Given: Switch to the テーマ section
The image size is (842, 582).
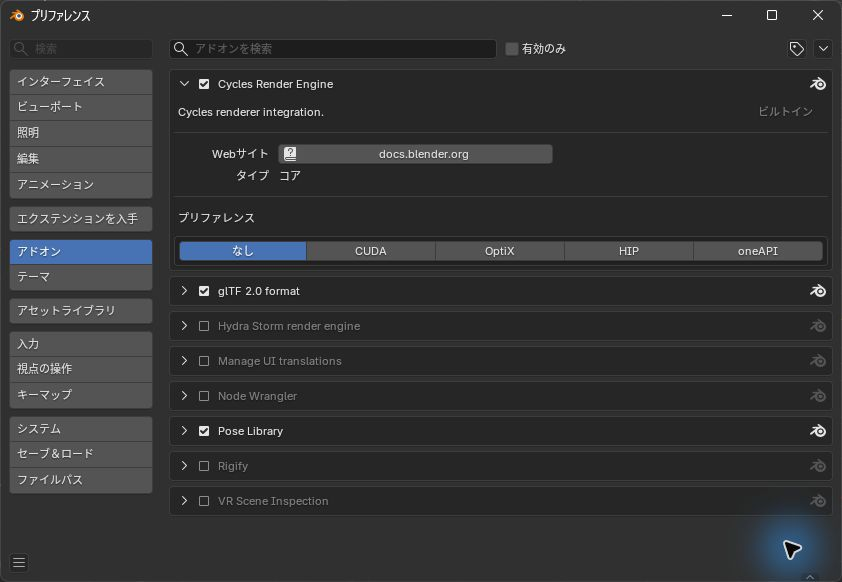Looking at the screenshot, I should 81,277.
